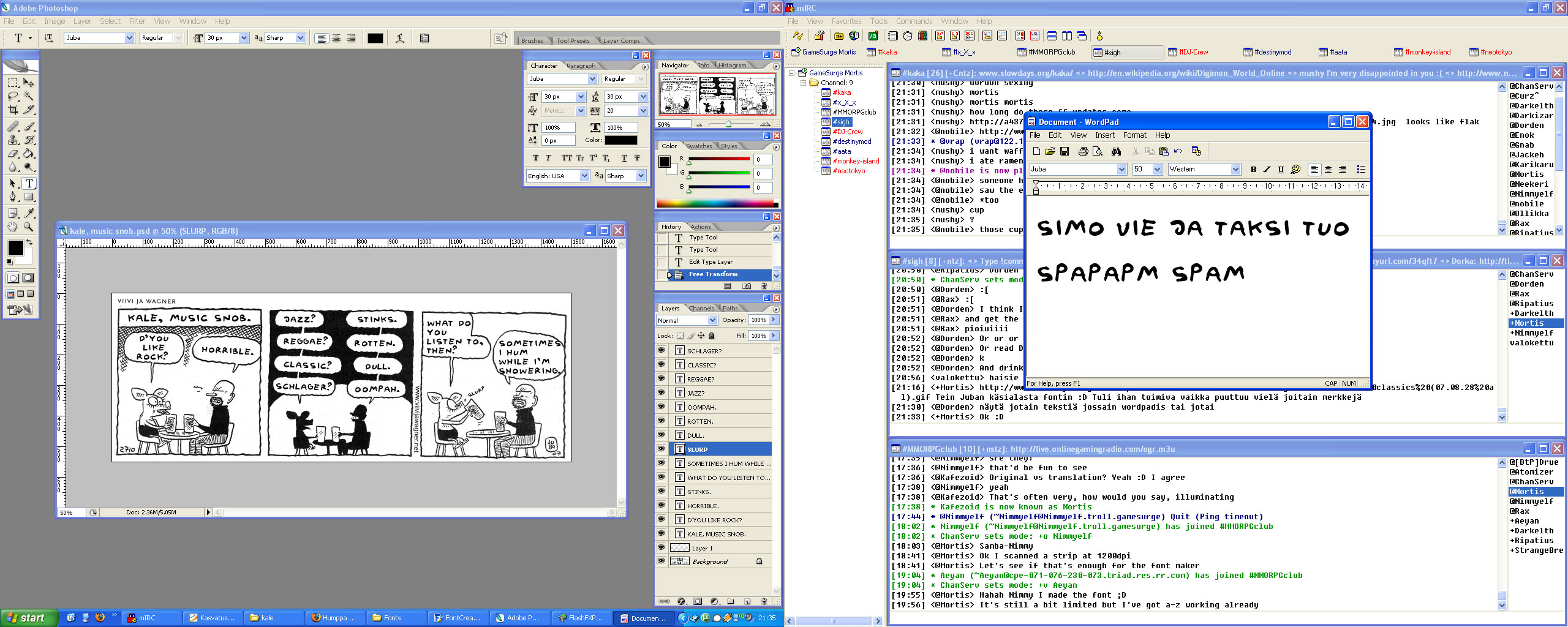Select the Clone Stamp tool

13,140
